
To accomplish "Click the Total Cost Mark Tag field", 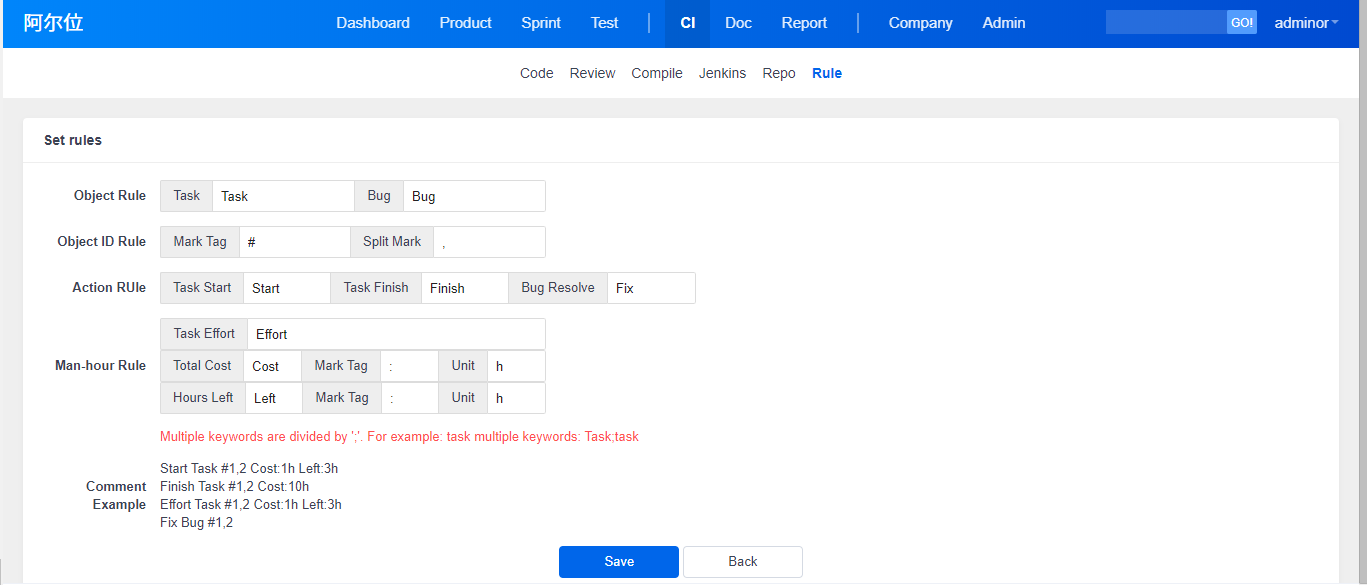I will pos(410,366).
